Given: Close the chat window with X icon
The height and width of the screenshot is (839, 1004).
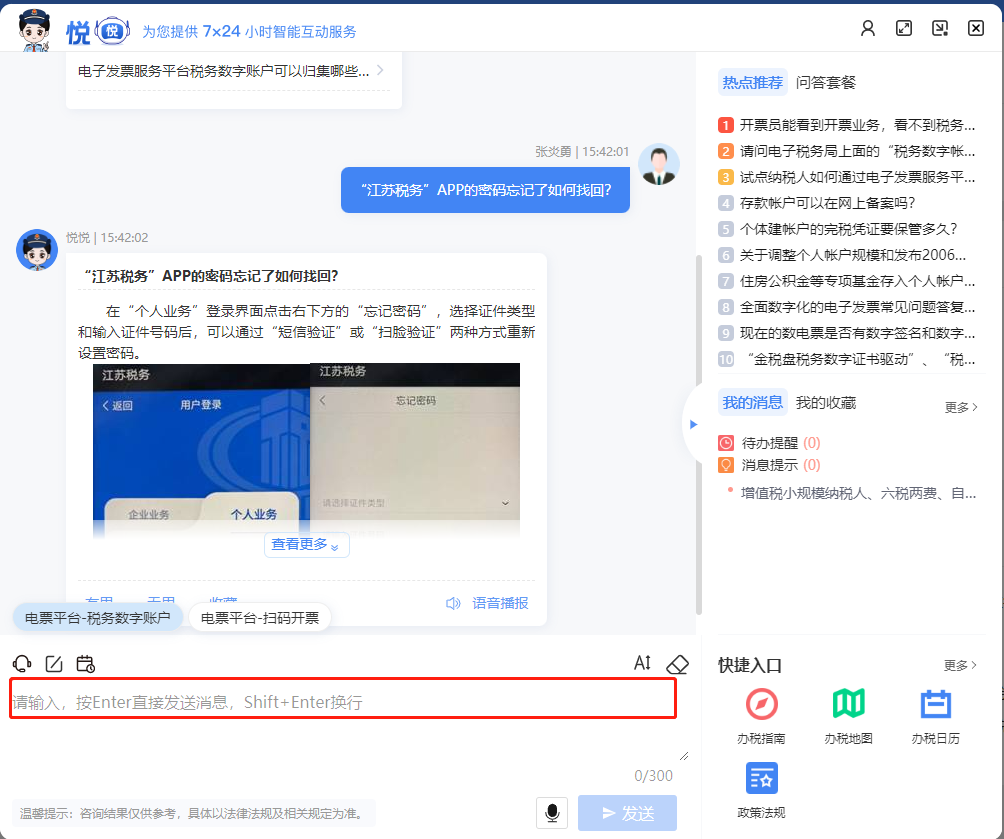Looking at the screenshot, I should [x=975, y=28].
